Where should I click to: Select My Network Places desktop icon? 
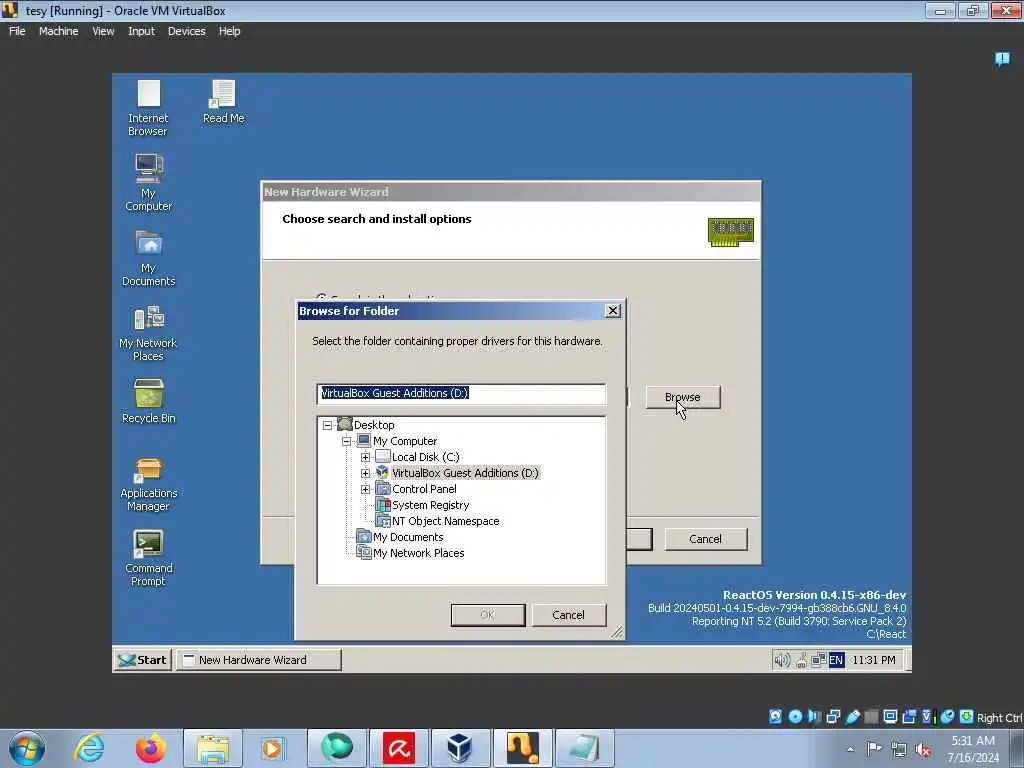pyautogui.click(x=148, y=333)
